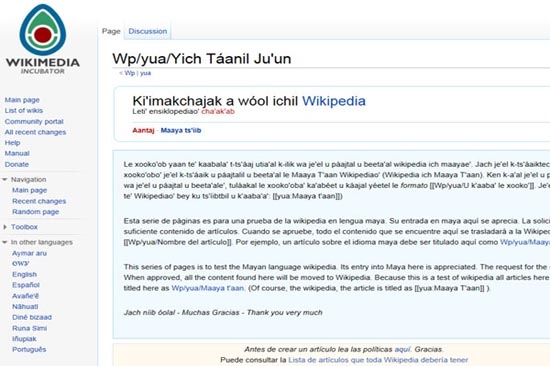
Task: Collapse the Navigation section arrow
Action: coord(5,180)
